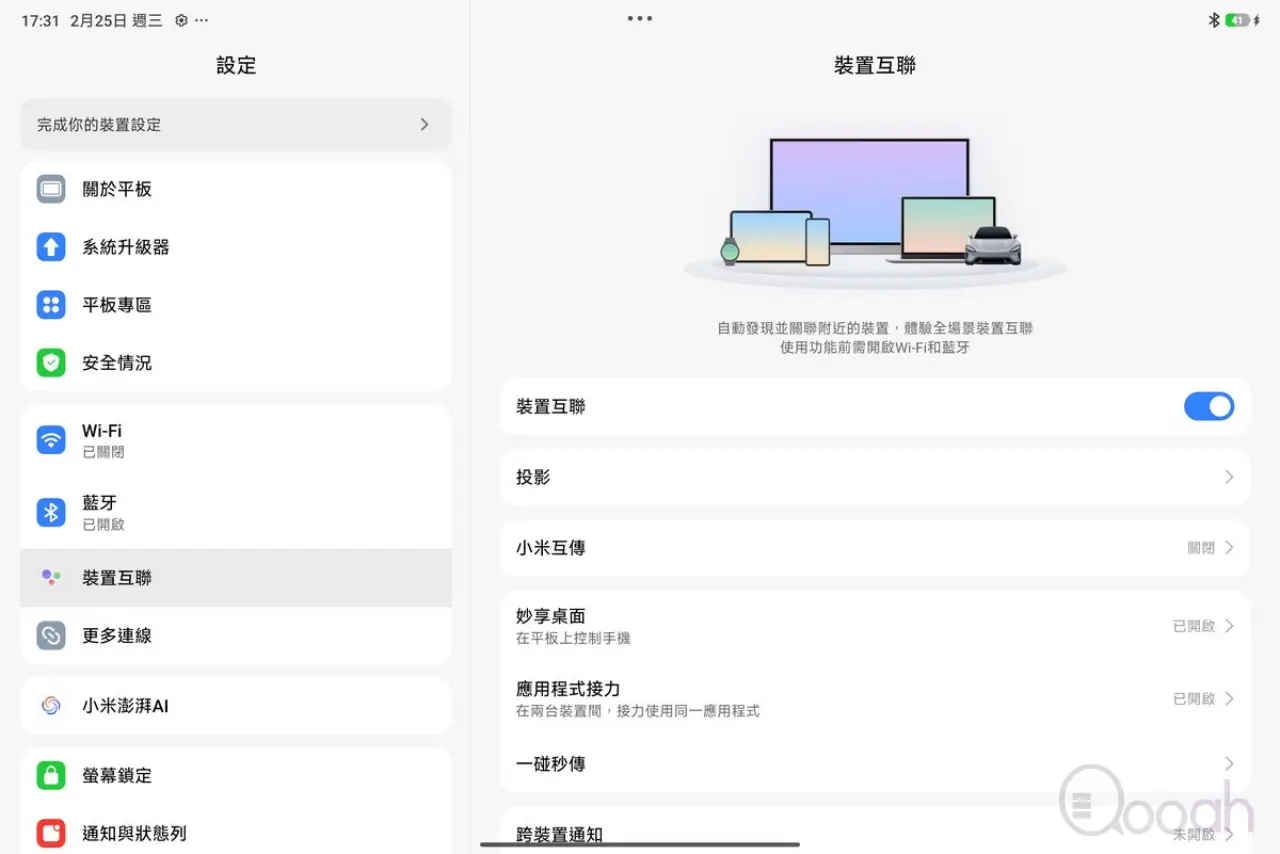
Task: Open the 一碰秒傳 option
Action: click(874, 764)
